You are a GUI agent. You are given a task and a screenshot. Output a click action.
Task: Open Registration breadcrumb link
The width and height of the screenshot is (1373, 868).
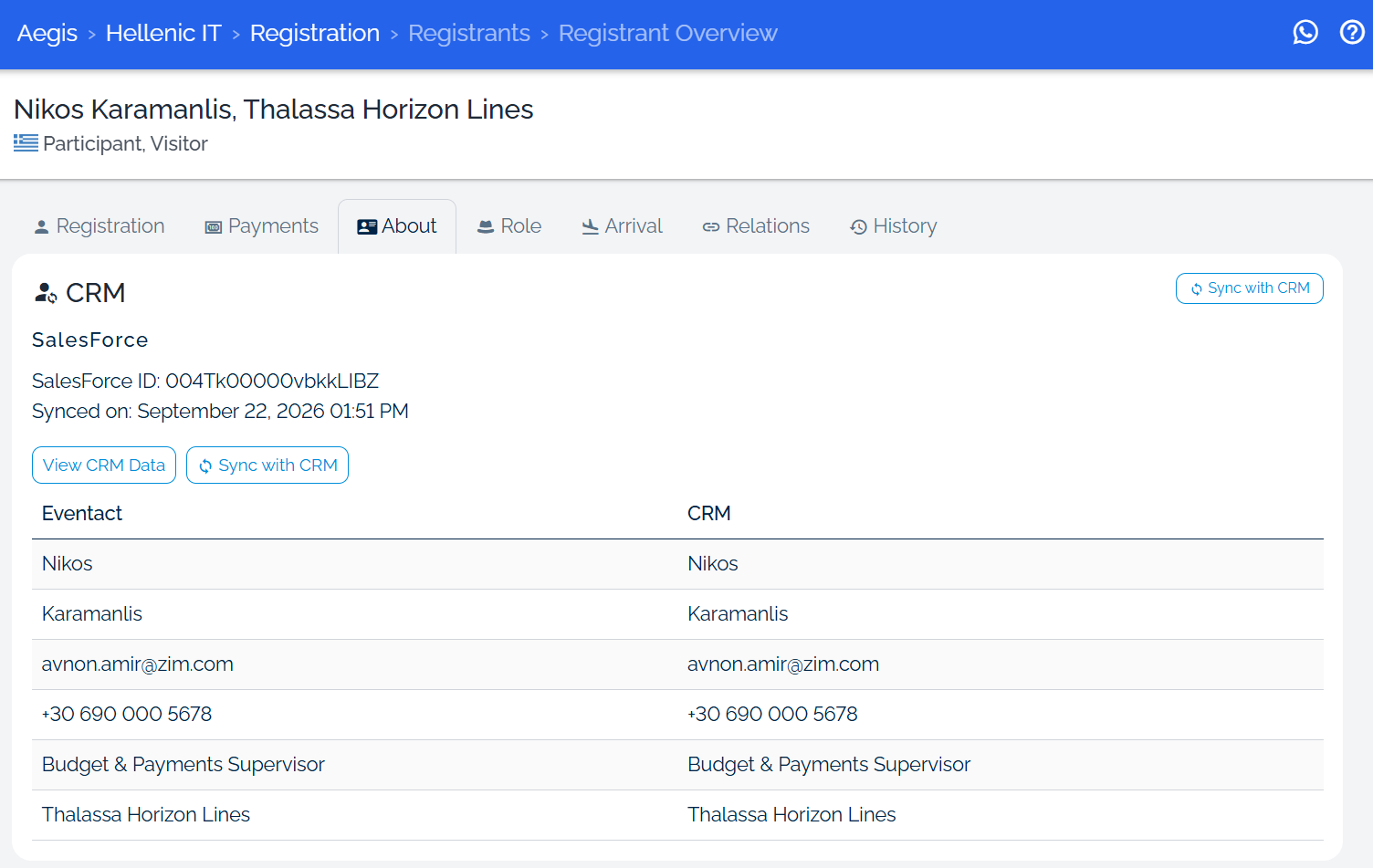[x=315, y=33]
